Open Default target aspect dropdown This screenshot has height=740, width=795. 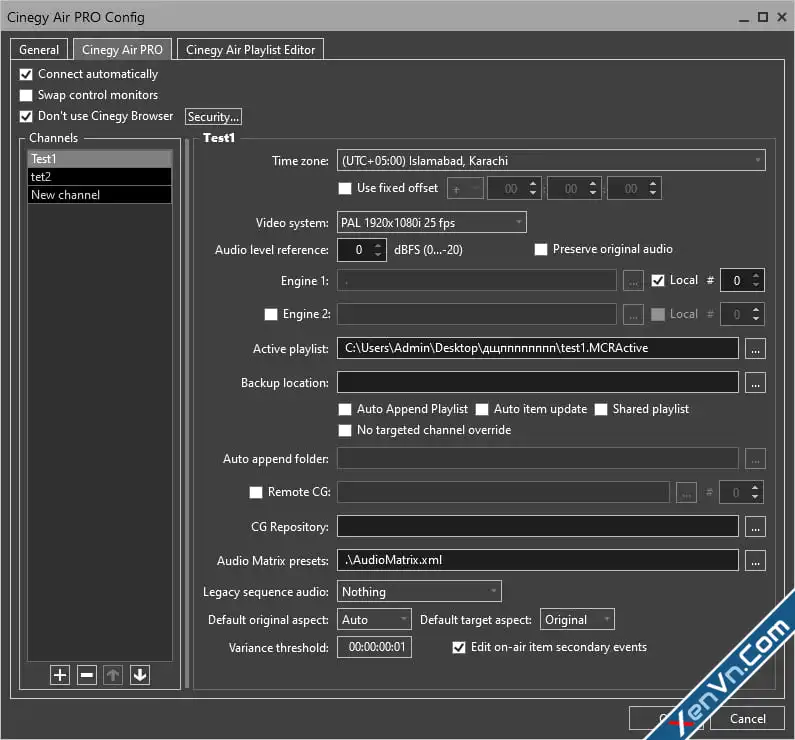click(577, 619)
